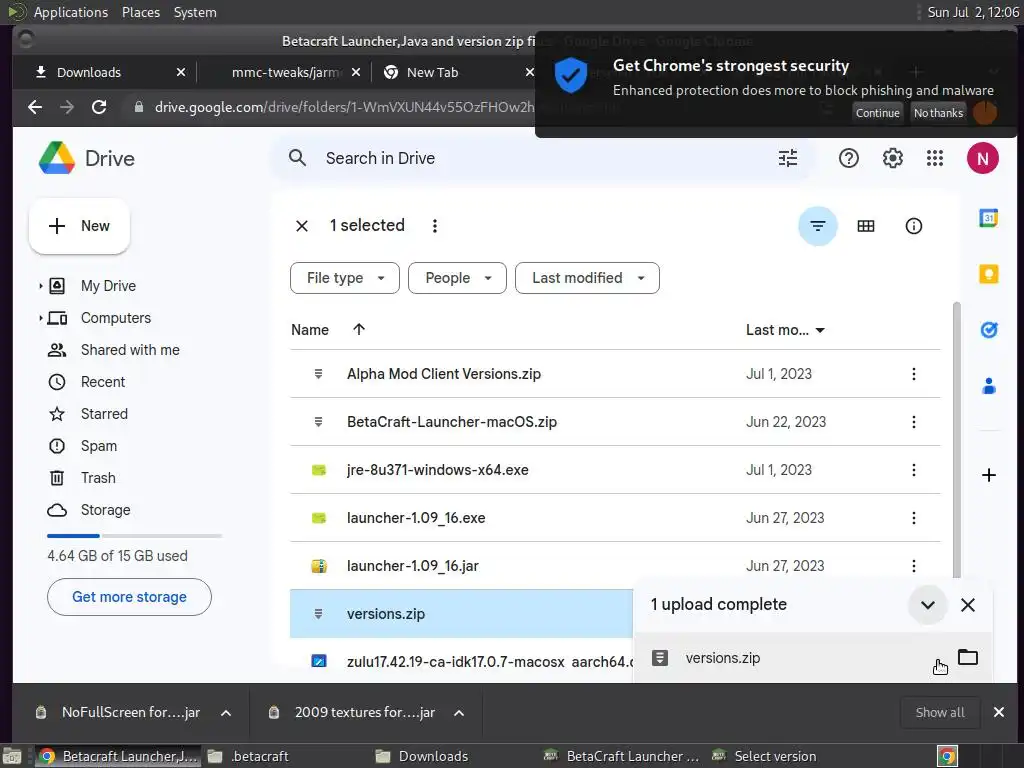Reload the page in Chrome
Viewport: 1024px width, 768px height.
pos(99,106)
